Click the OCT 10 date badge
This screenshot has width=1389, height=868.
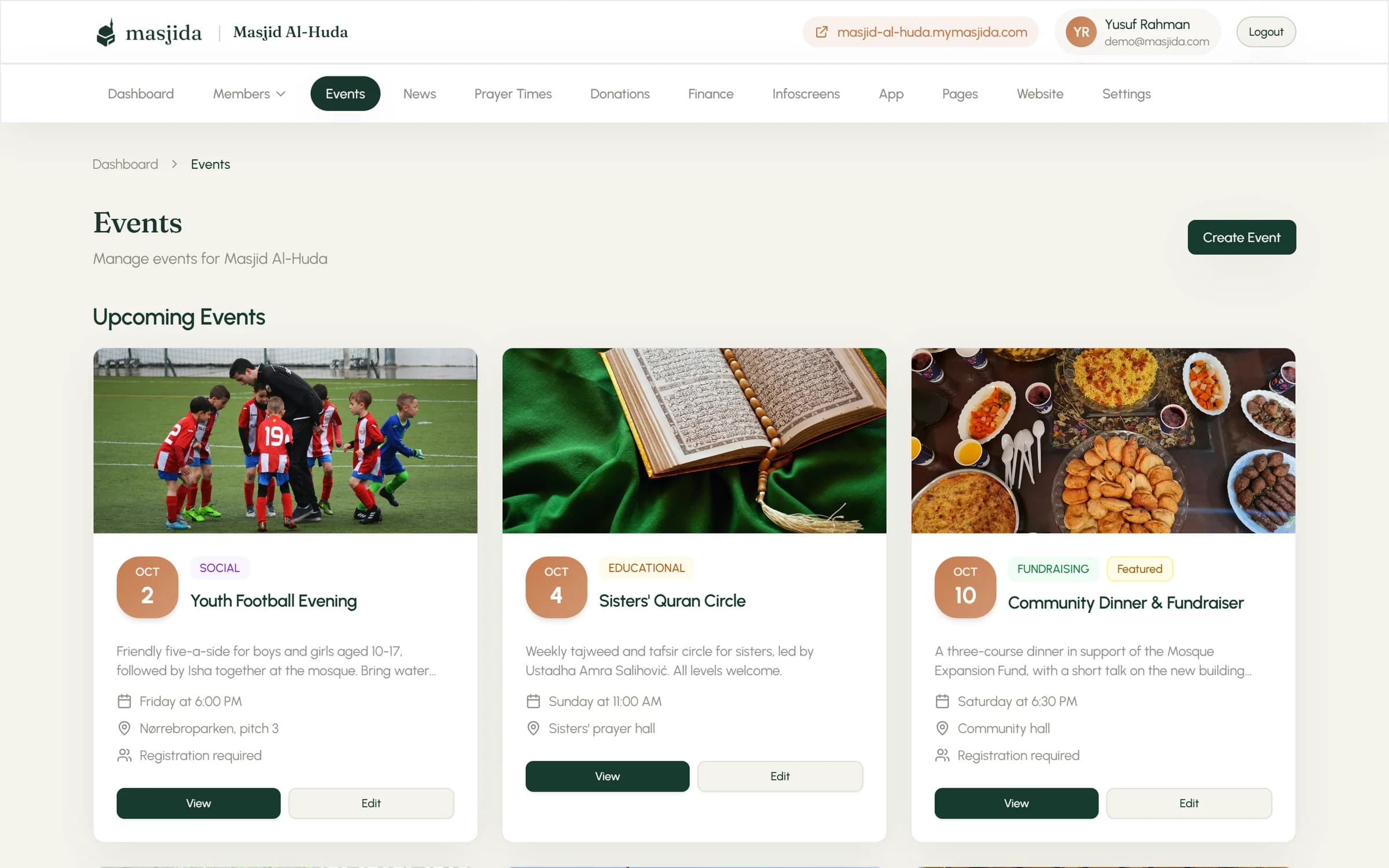coord(965,587)
